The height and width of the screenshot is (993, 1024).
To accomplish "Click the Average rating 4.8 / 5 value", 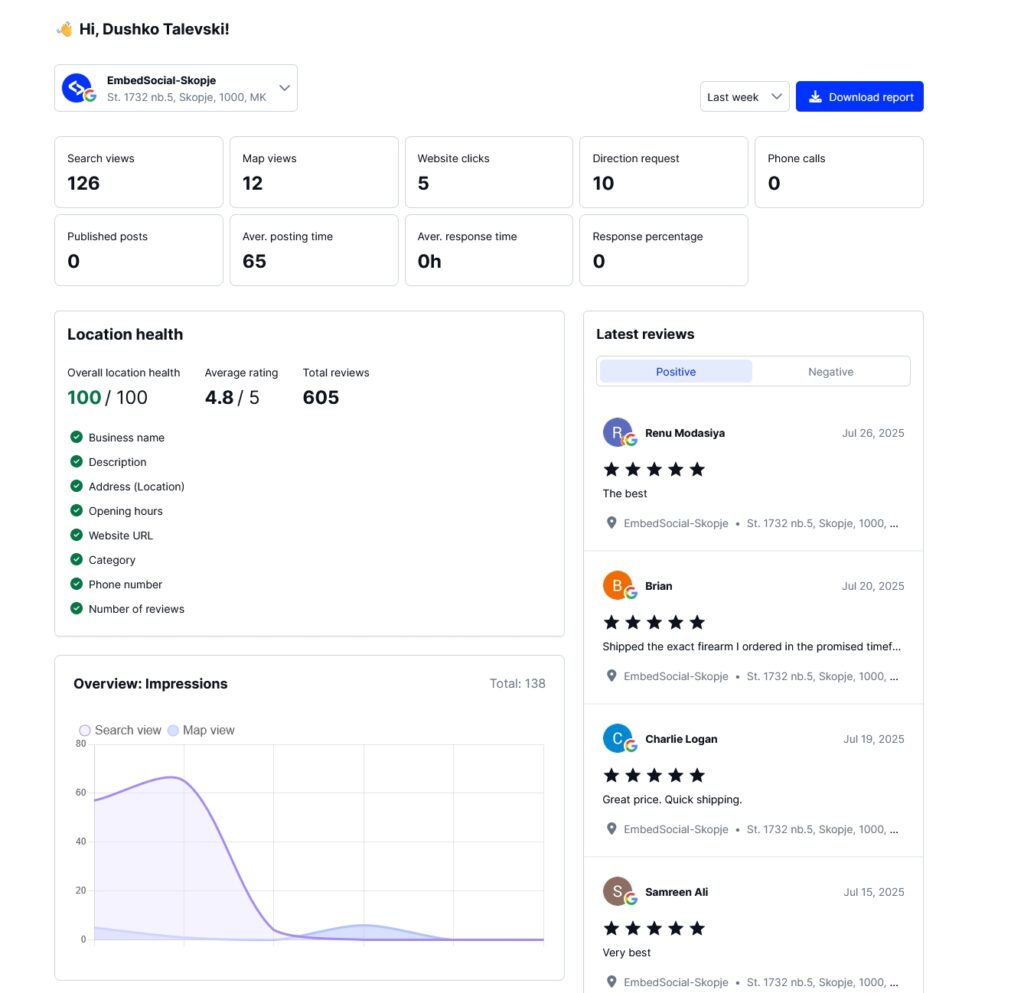I will point(232,397).
